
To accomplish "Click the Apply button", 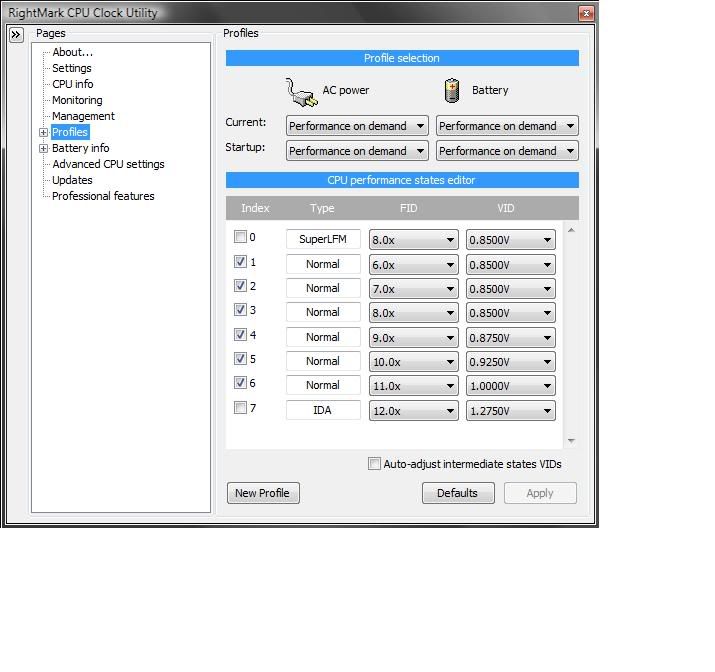I will pos(540,493).
